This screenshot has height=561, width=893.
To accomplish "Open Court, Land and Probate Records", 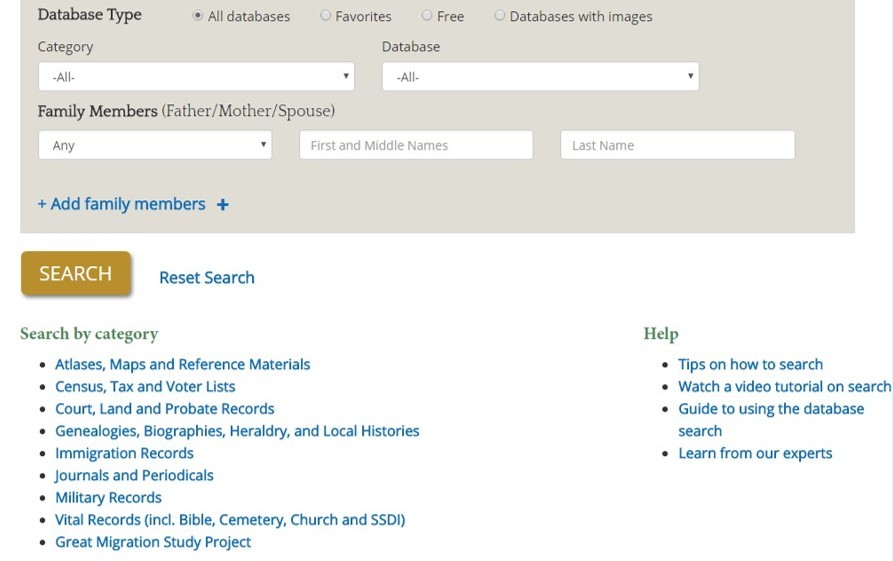I will coord(165,408).
